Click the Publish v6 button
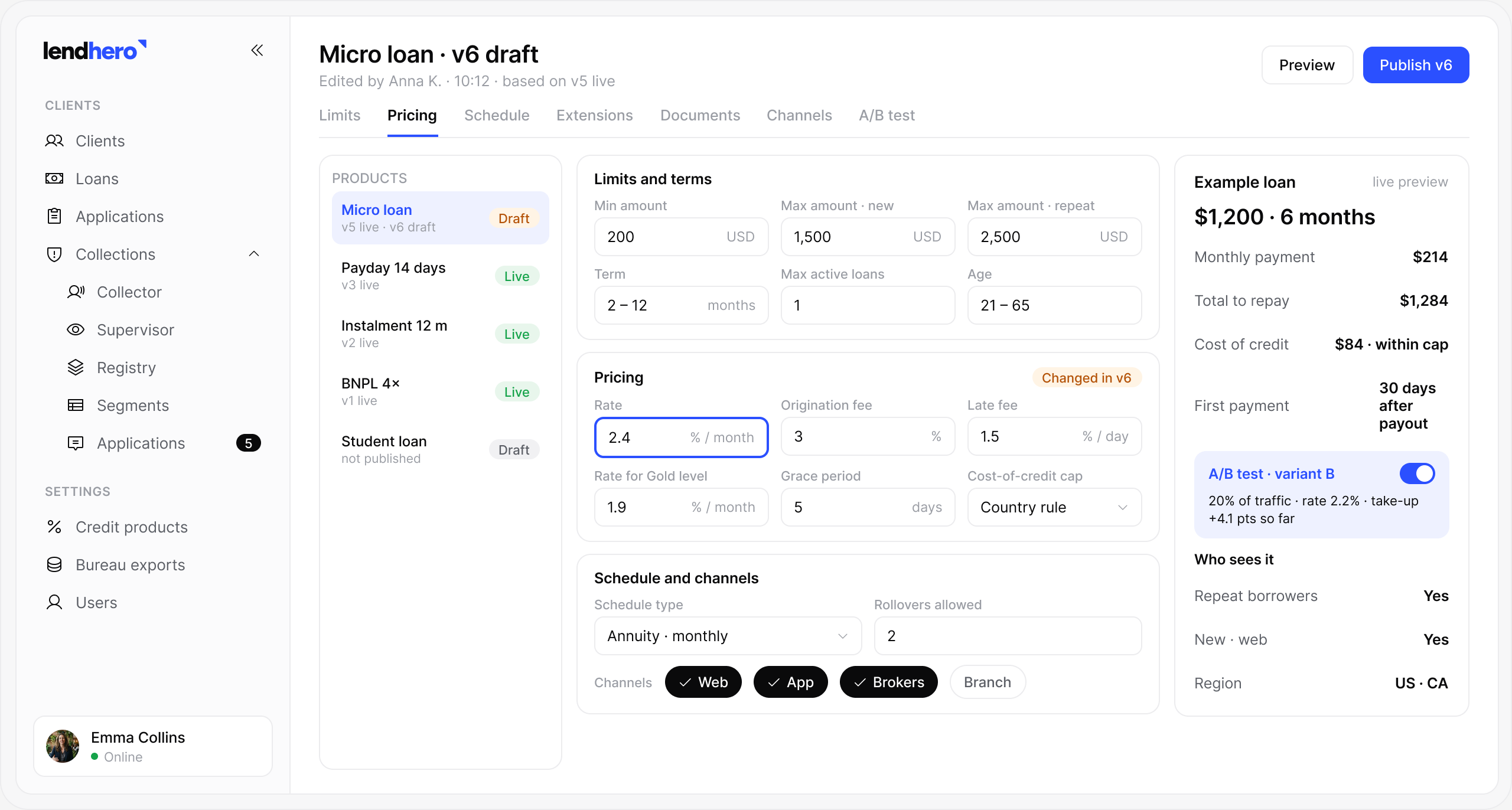Viewport: 1512px width, 810px height. click(1416, 65)
